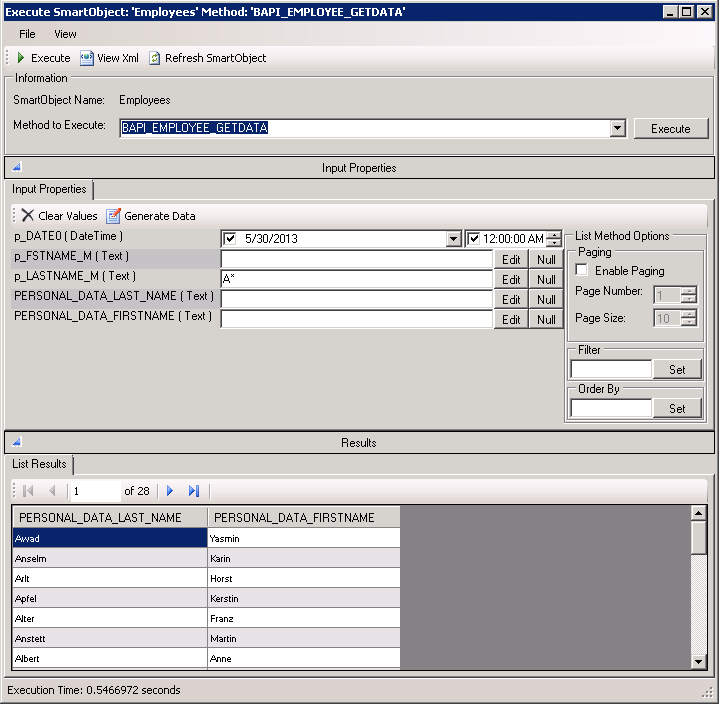The image size is (721, 705).
Task: Click the Page Number spinner
Action: [x=688, y=295]
